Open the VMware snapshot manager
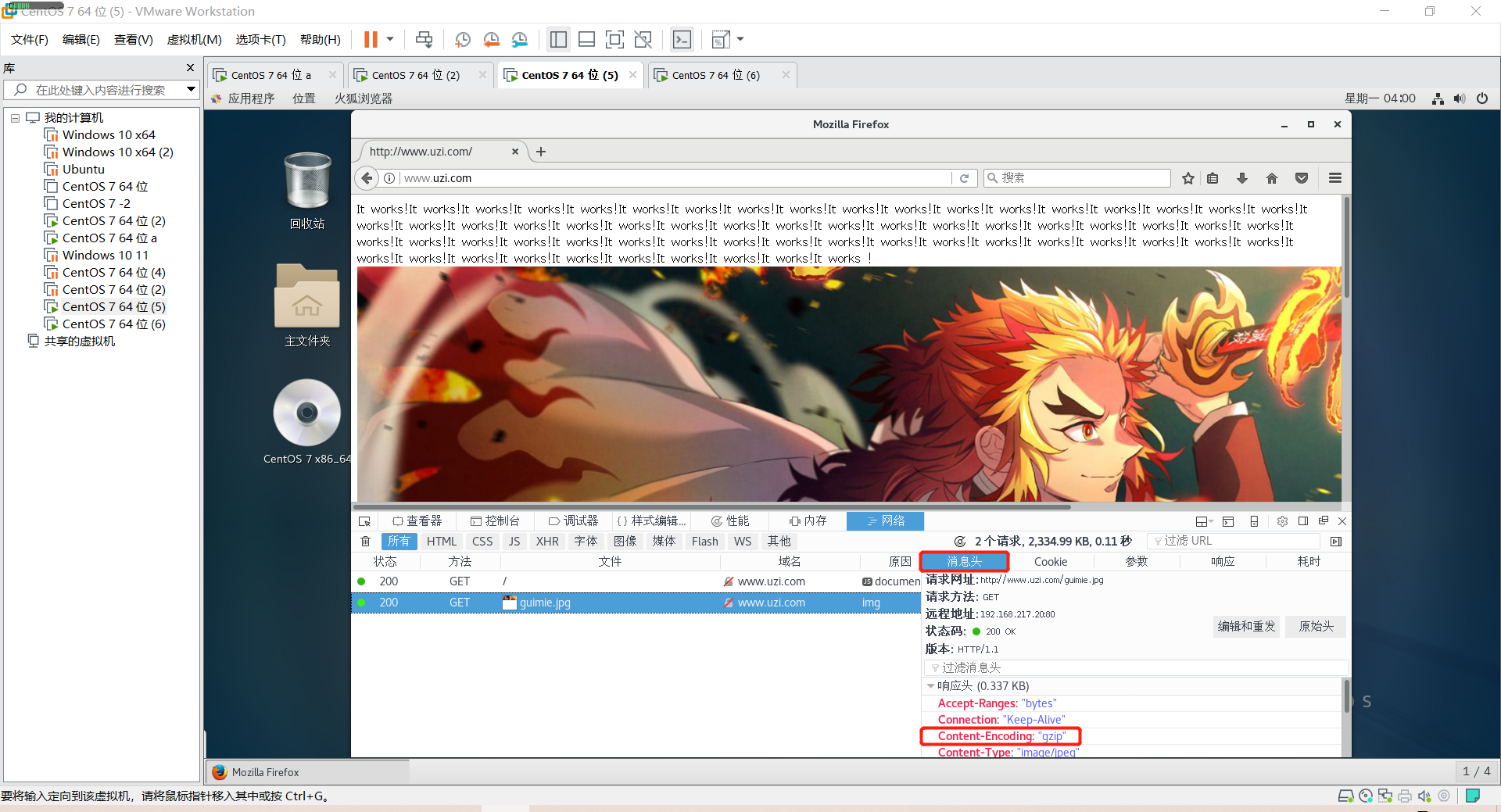Screen dimensions: 1501x812 520,39
